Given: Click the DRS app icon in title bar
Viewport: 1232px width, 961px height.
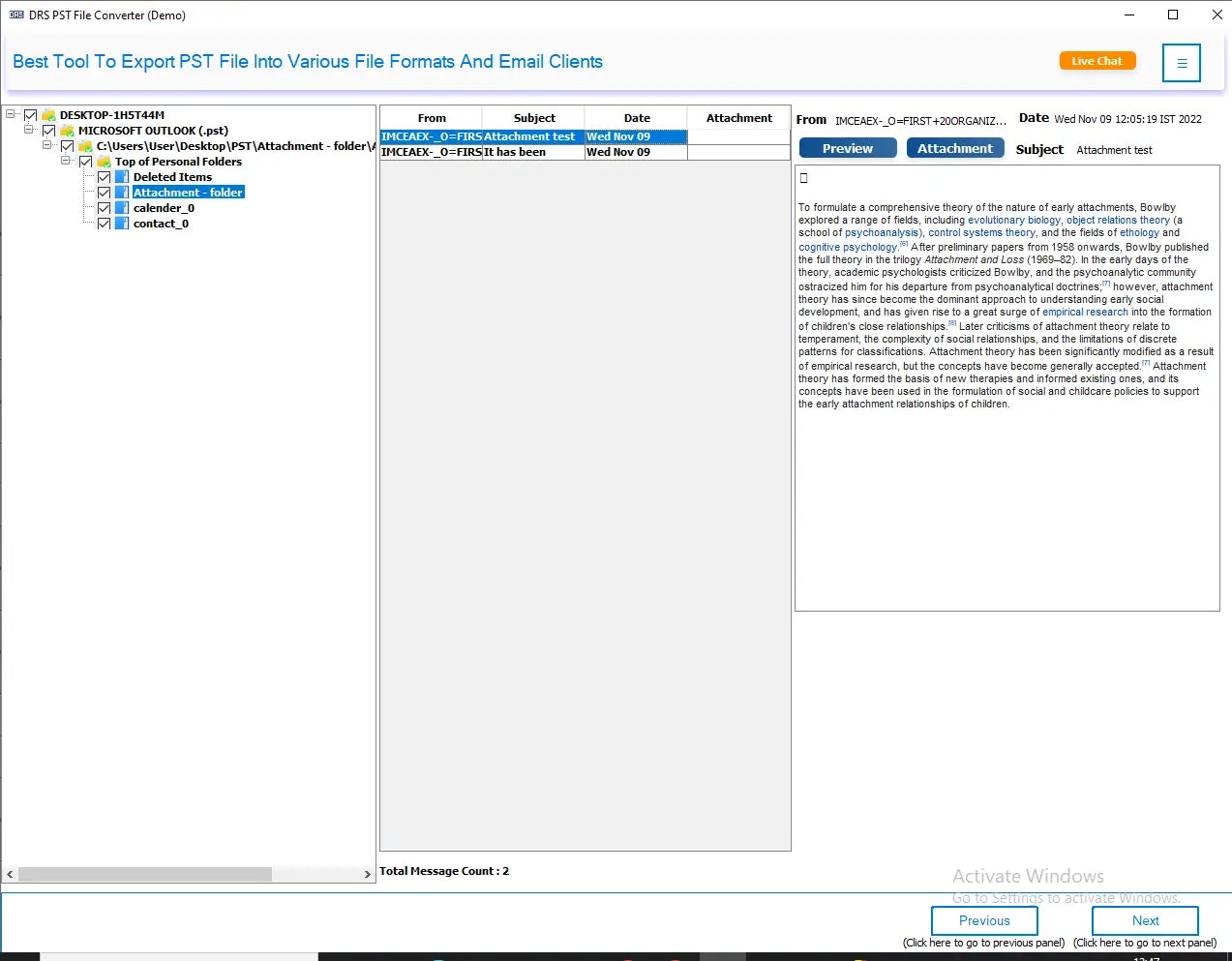Looking at the screenshot, I should 16,15.
